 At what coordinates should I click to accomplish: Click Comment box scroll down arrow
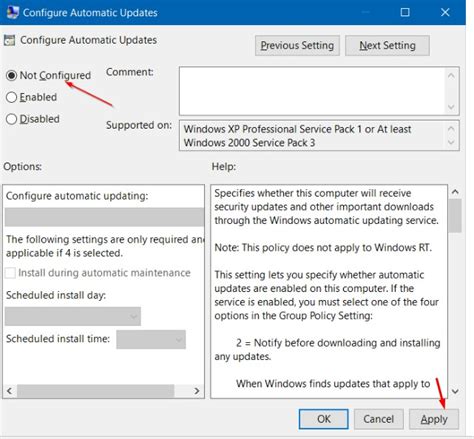[451, 107]
